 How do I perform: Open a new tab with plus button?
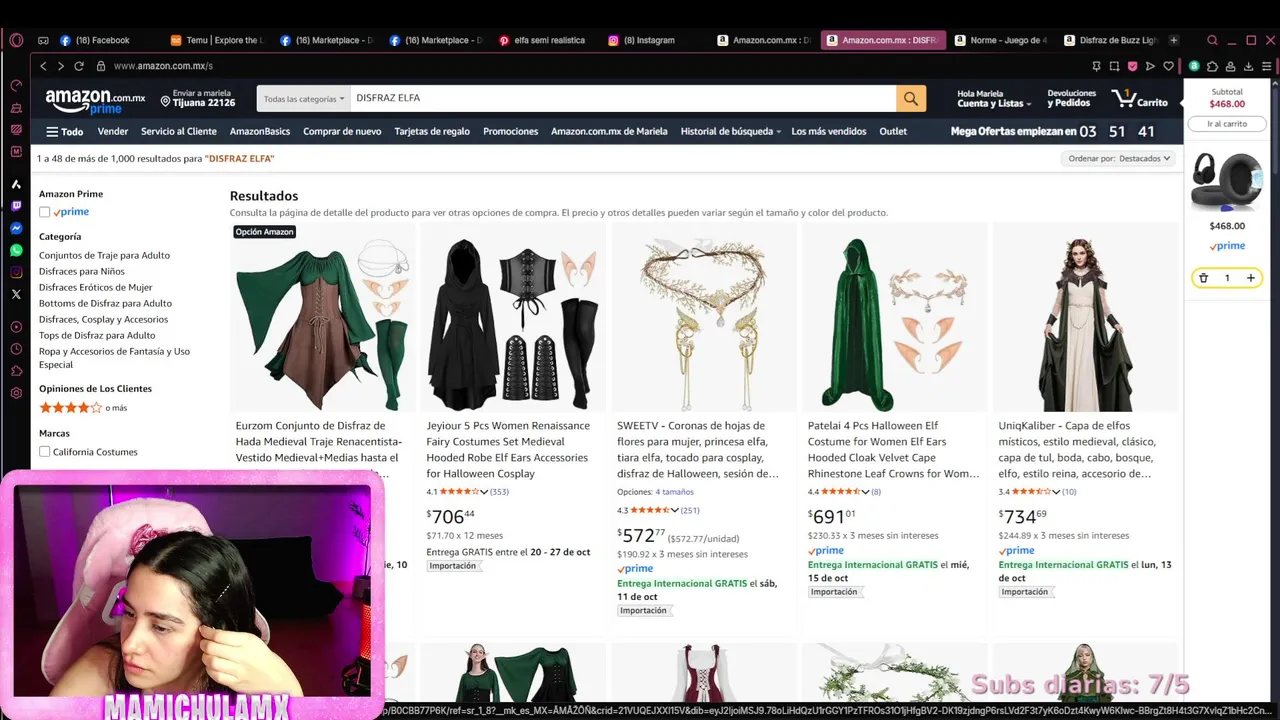coord(1174,40)
